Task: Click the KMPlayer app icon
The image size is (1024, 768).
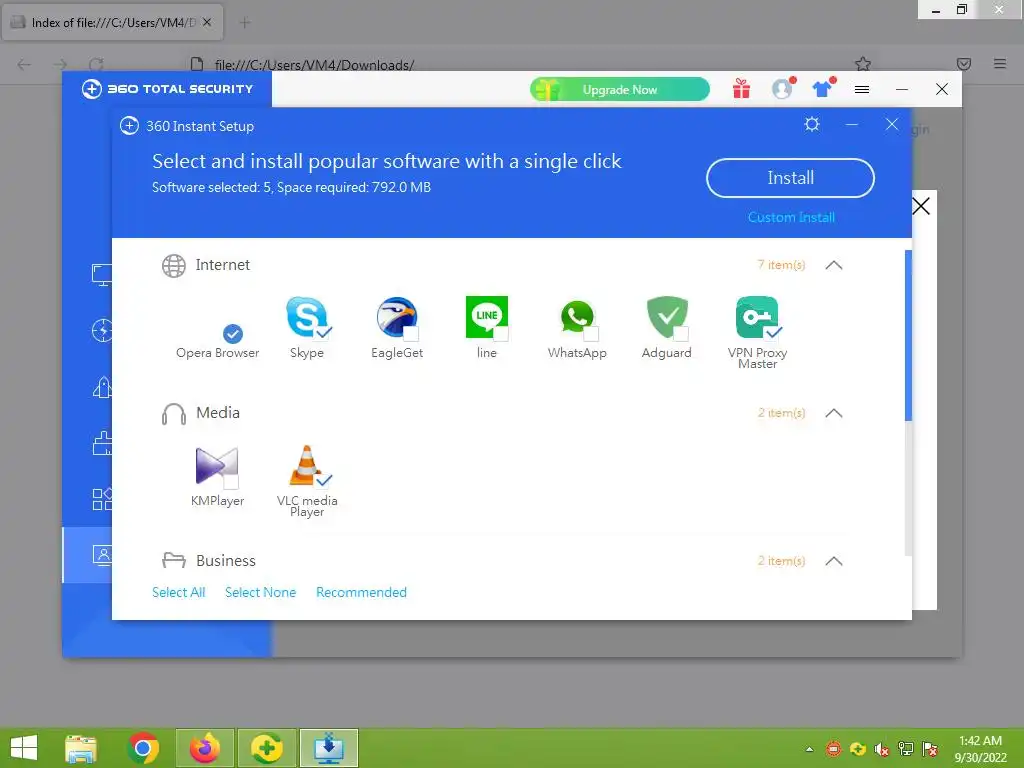Action: pyautogui.click(x=217, y=466)
